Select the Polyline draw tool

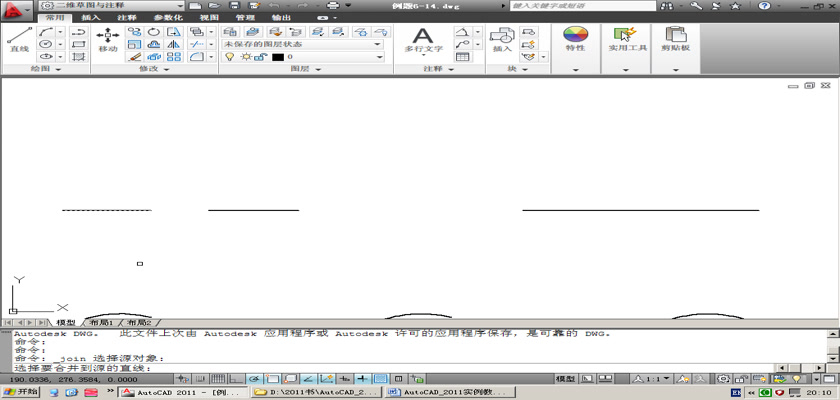click(x=79, y=32)
